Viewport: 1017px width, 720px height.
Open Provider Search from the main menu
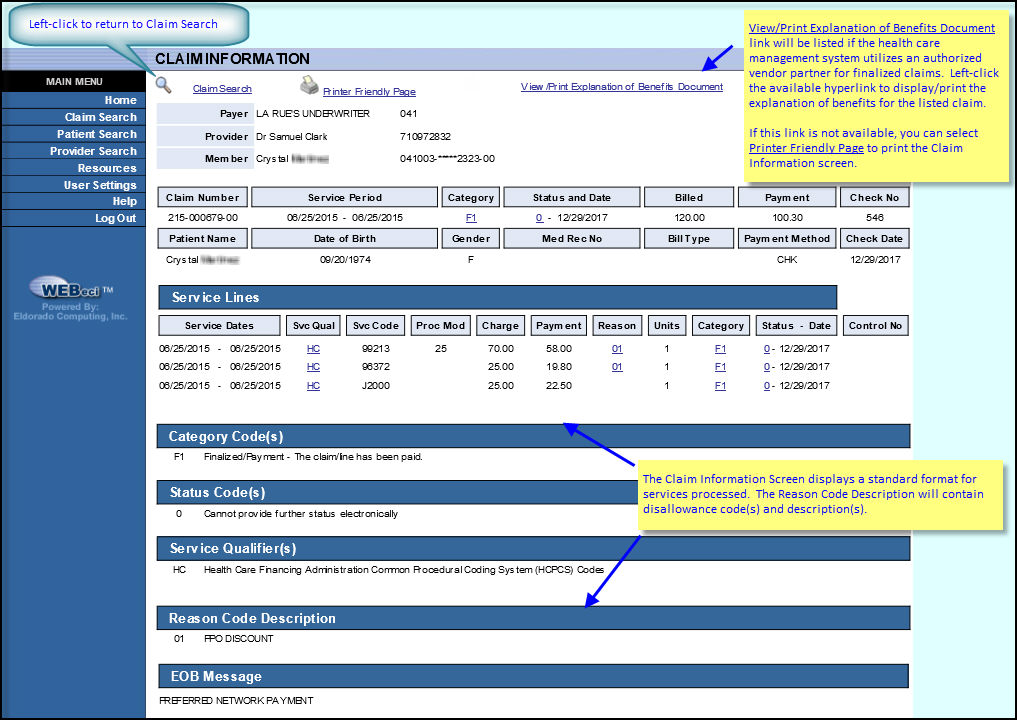[x=93, y=151]
